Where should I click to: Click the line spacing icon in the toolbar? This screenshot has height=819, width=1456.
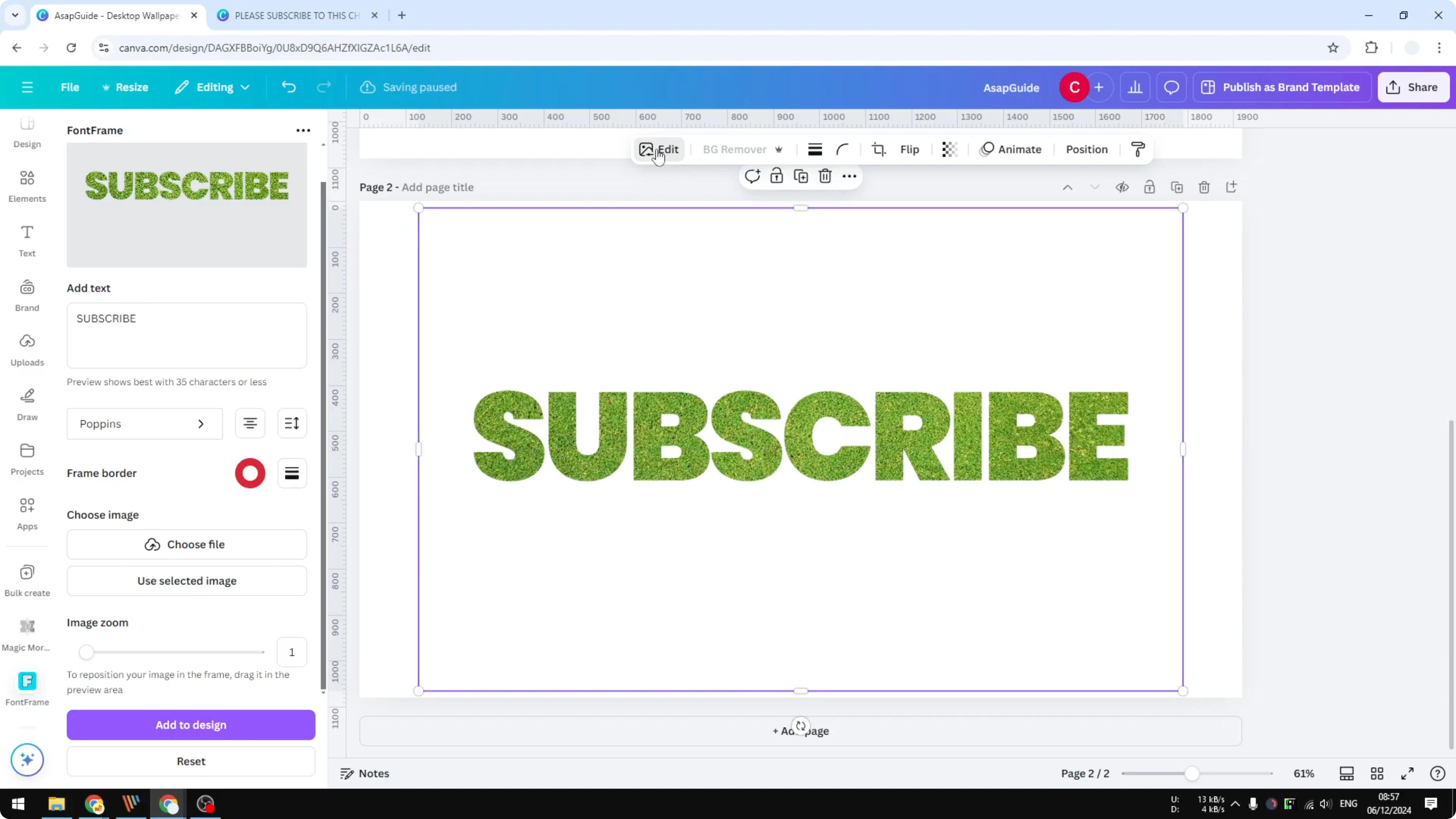[815, 149]
